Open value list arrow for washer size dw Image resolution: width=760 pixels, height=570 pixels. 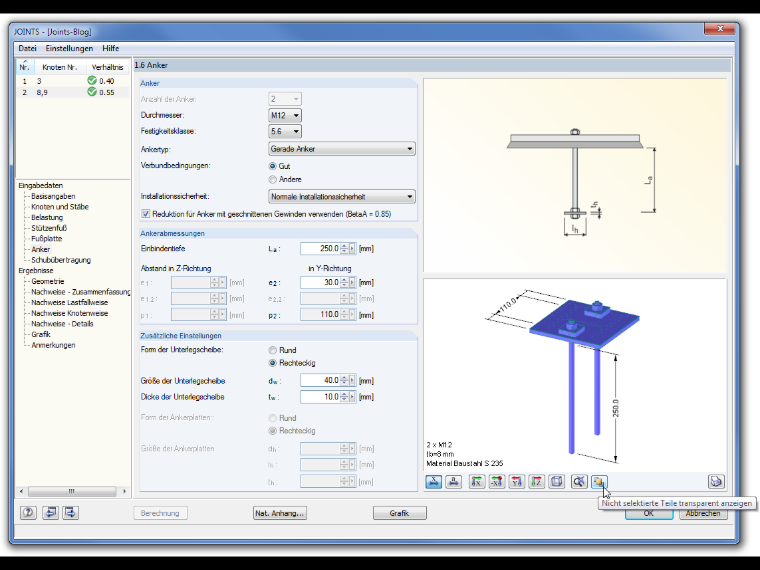352,380
